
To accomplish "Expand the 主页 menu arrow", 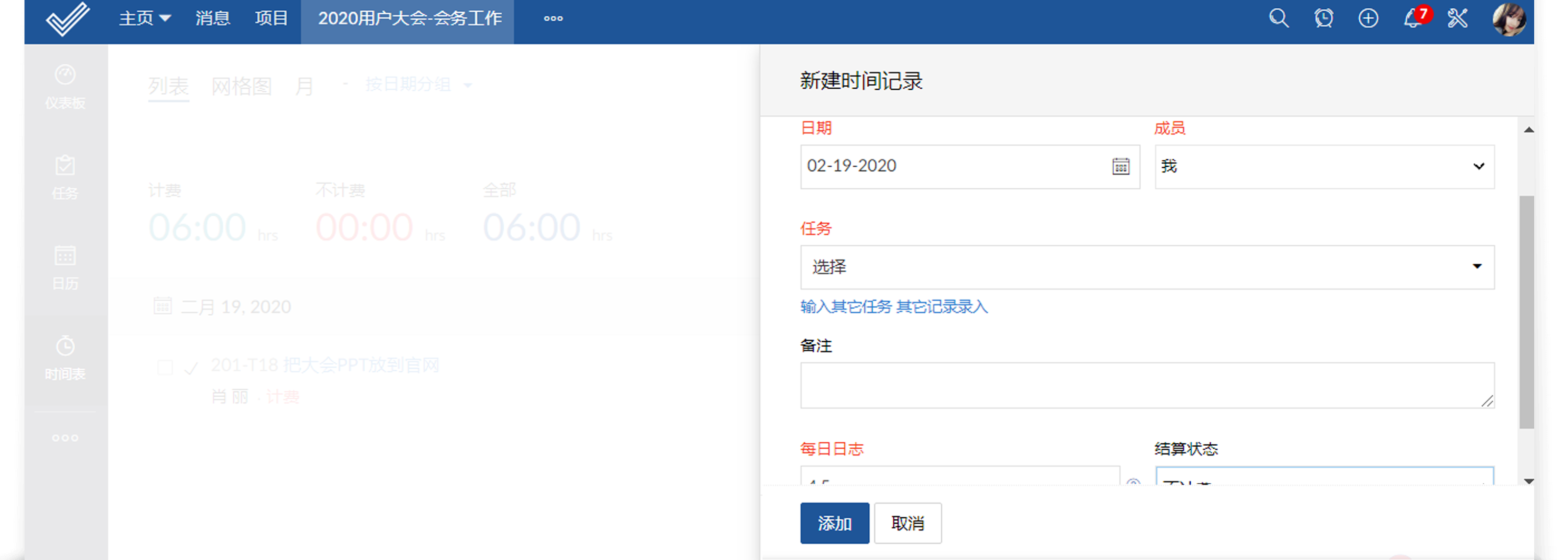I will click(165, 18).
